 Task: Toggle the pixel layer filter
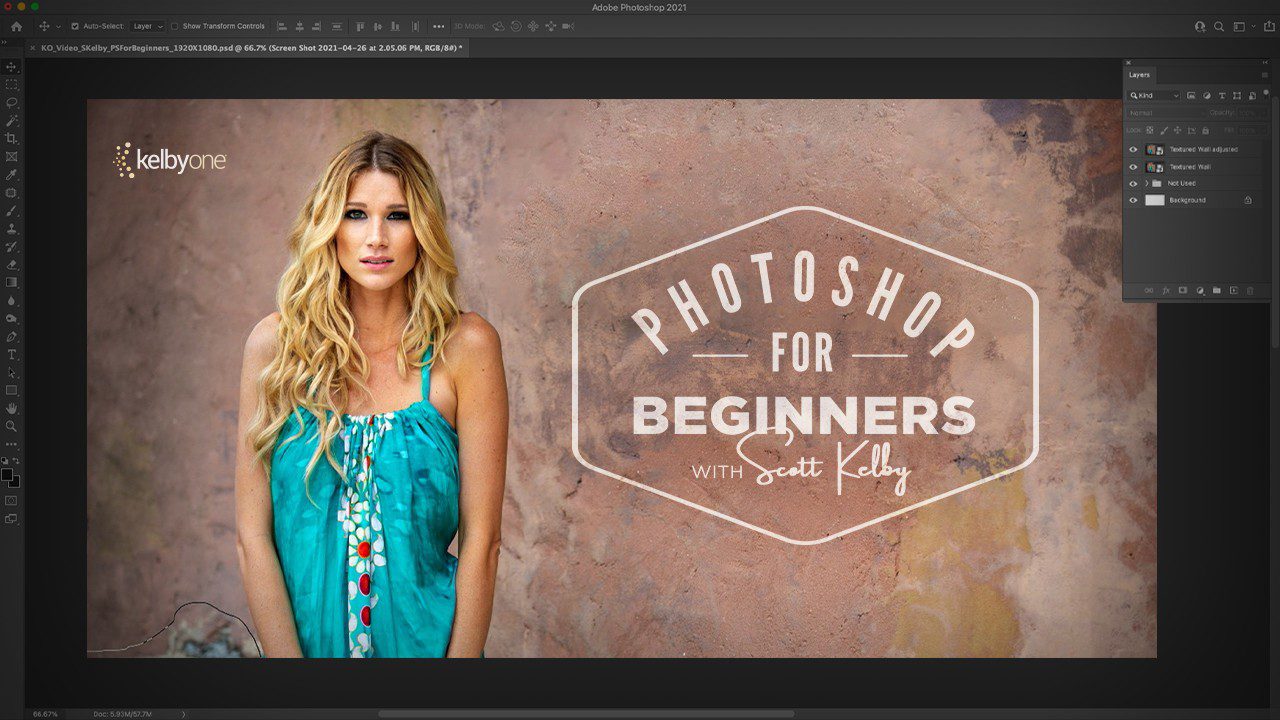(1192, 95)
